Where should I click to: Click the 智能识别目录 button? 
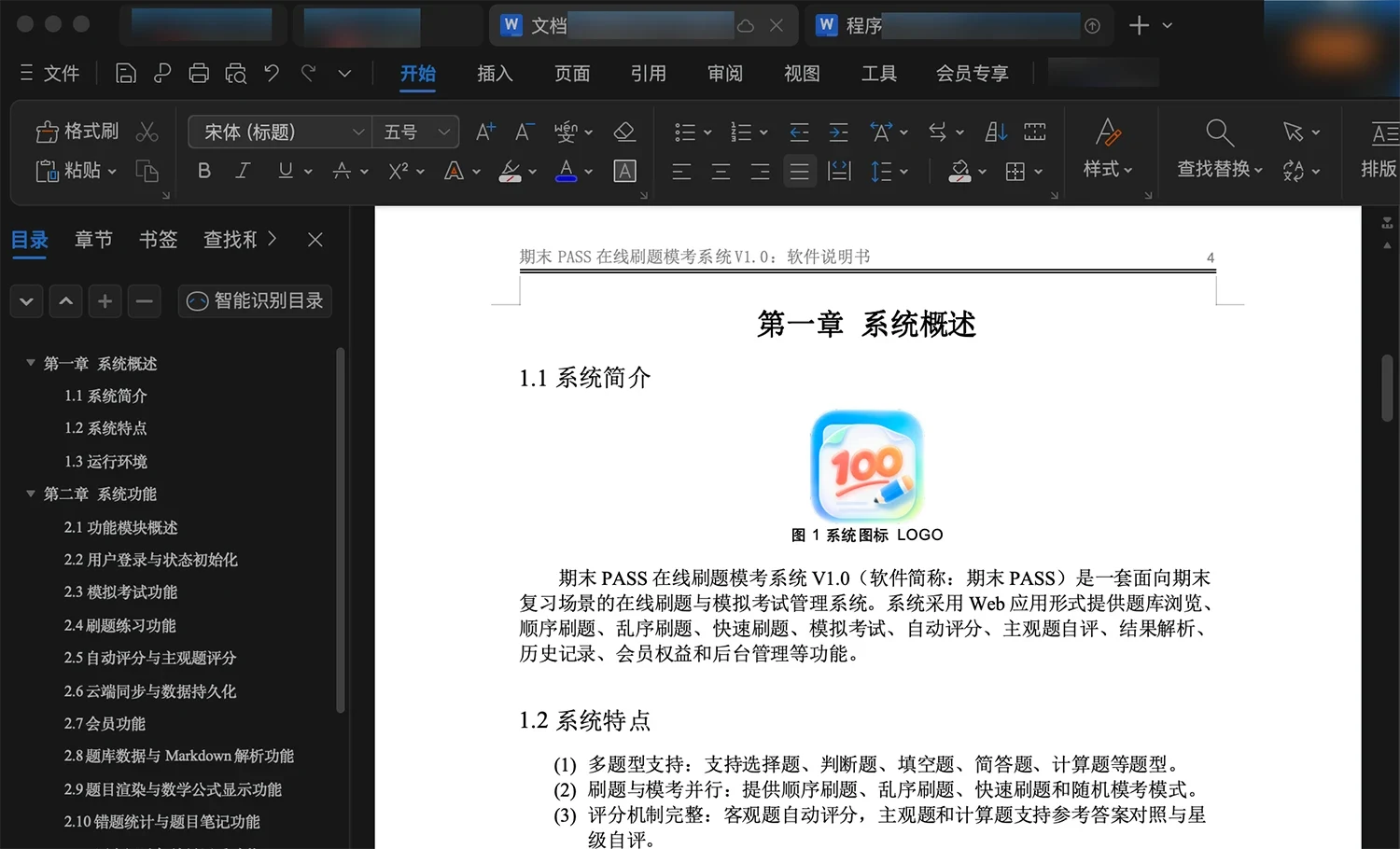[x=255, y=300]
